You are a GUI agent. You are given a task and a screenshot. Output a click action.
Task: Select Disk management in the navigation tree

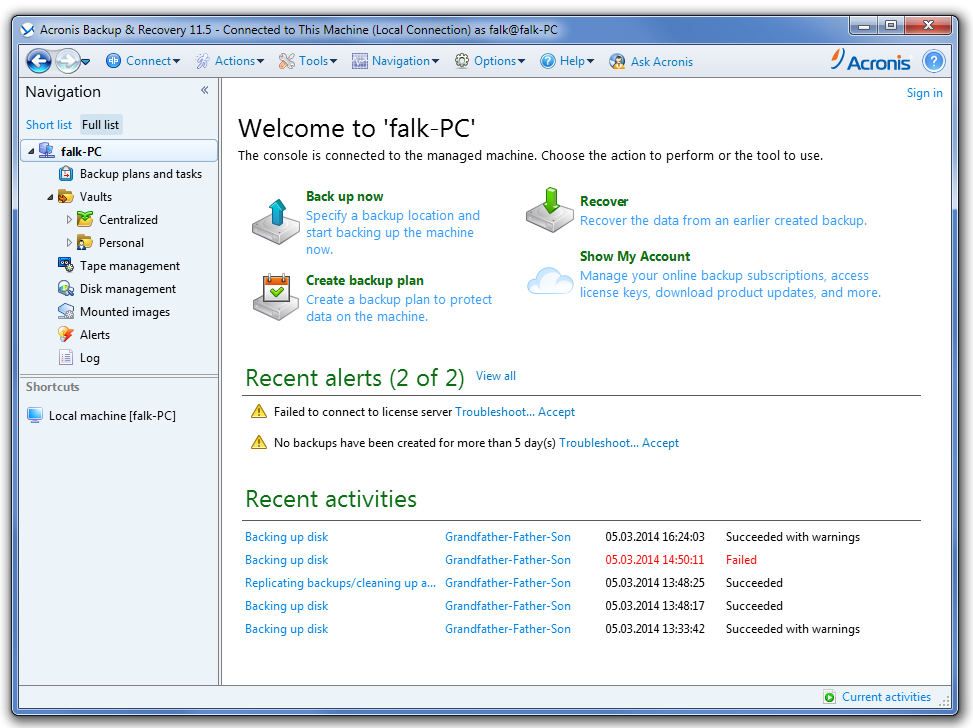(x=127, y=289)
